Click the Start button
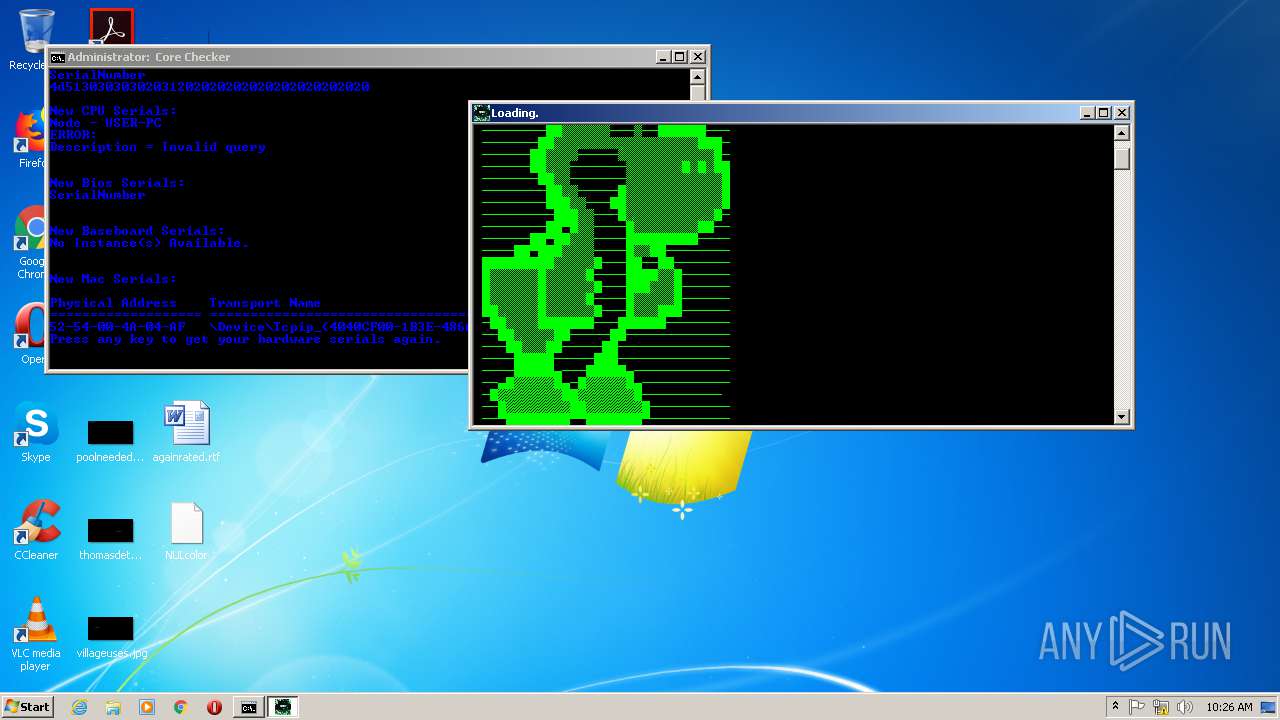Viewport: 1280px width, 720px height. (x=27, y=706)
